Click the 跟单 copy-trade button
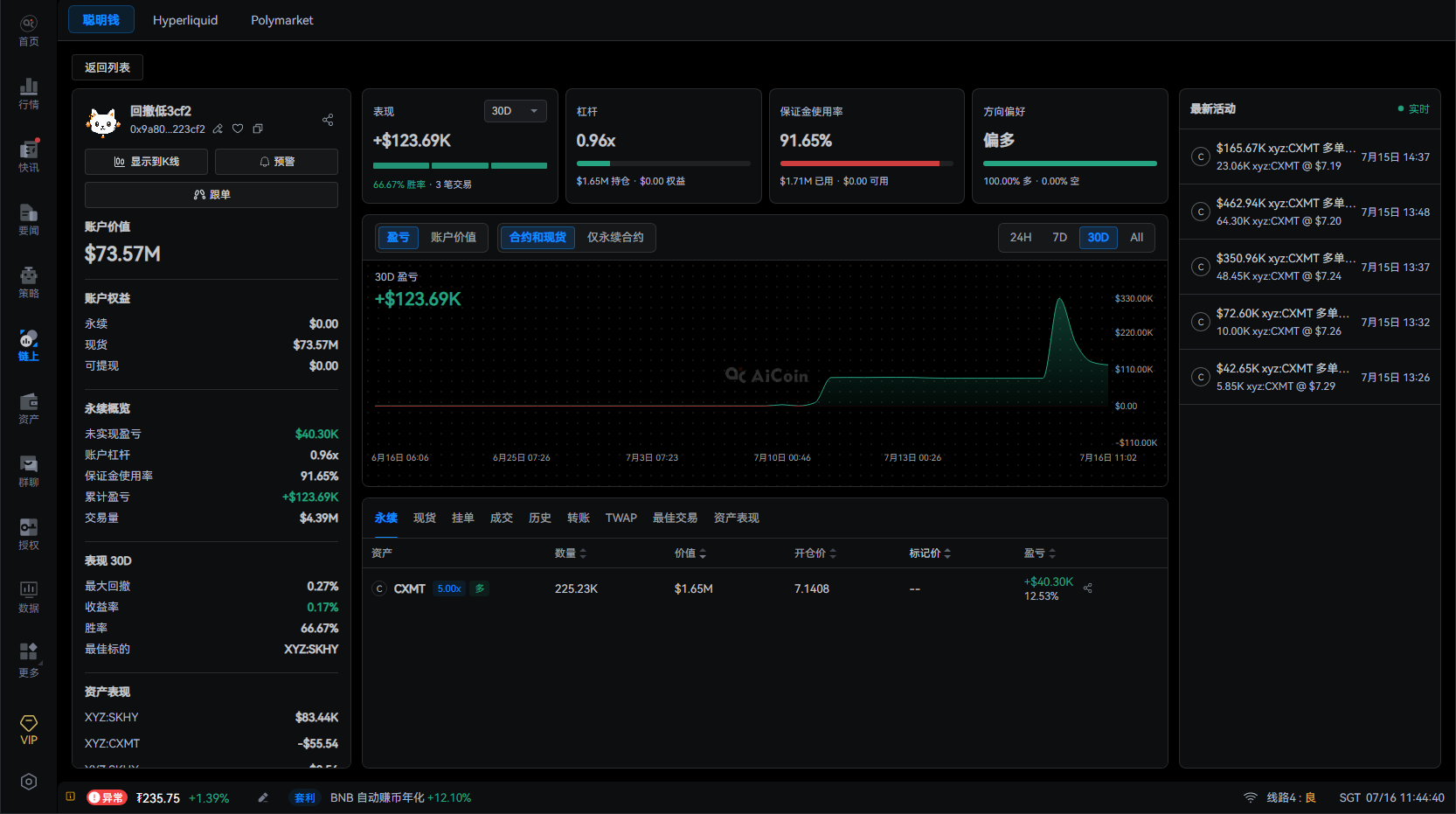Viewport: 1456px width, 814px height. pos(211,195)
